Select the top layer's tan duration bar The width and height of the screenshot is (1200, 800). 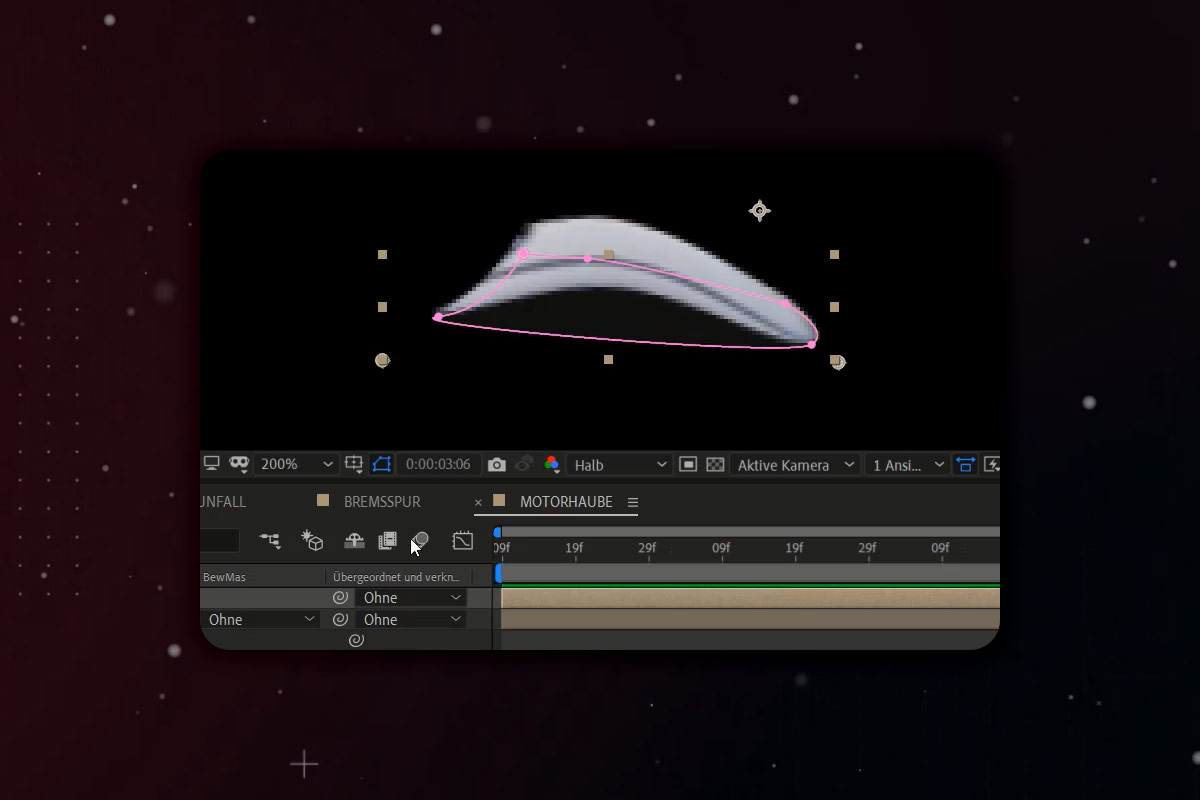pyautogui.click(x=750, y=597)
